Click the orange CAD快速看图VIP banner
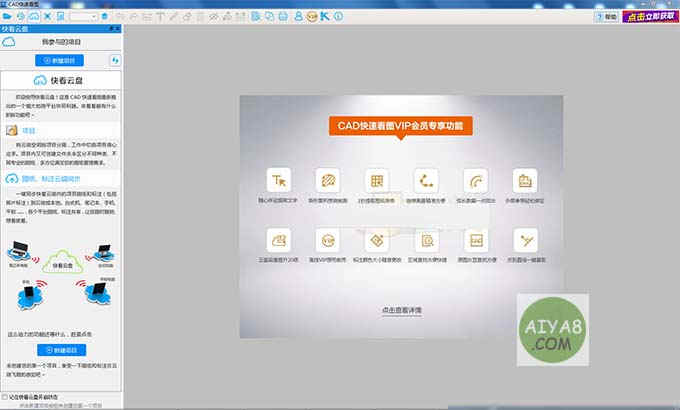Screen dimensions: 680x410 click(401, 126)
